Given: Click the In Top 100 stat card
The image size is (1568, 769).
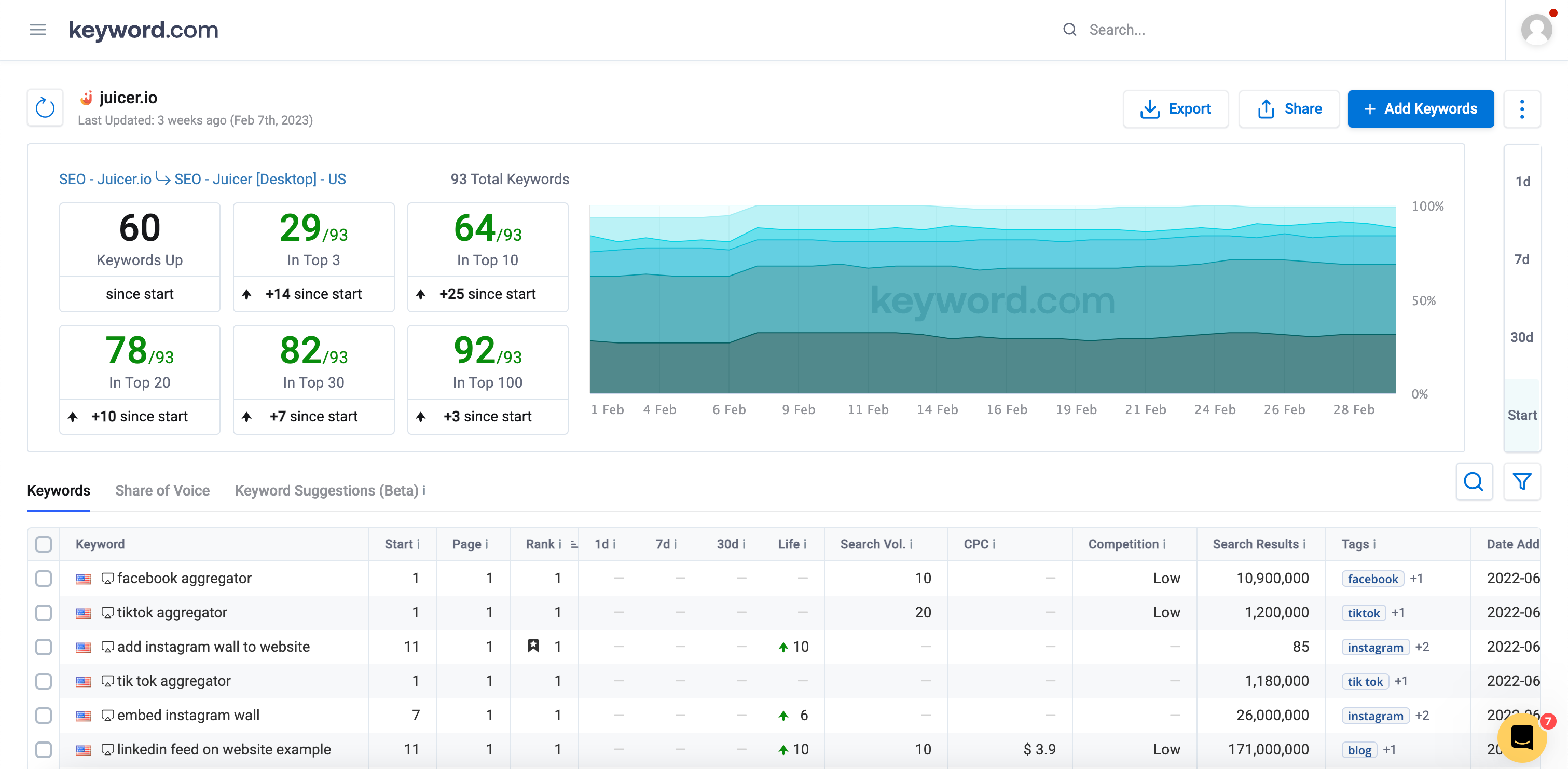Looking at the screenshot, I should coord(488,379).
